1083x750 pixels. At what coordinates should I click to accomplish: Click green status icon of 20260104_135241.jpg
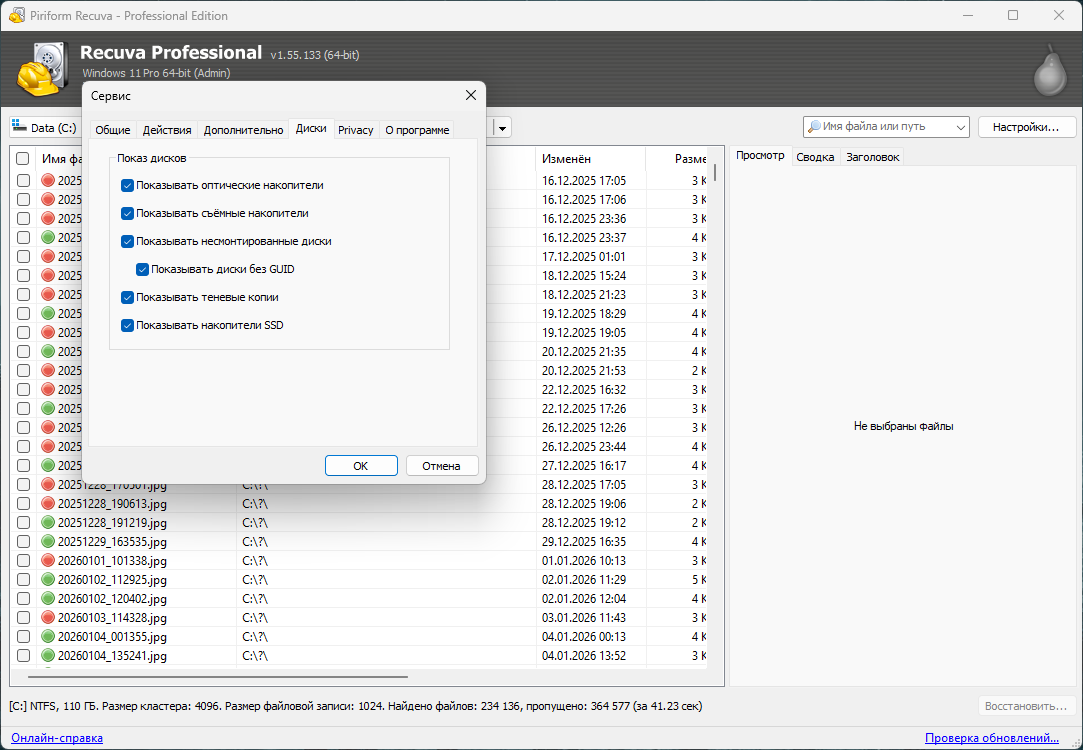(48, 655)
